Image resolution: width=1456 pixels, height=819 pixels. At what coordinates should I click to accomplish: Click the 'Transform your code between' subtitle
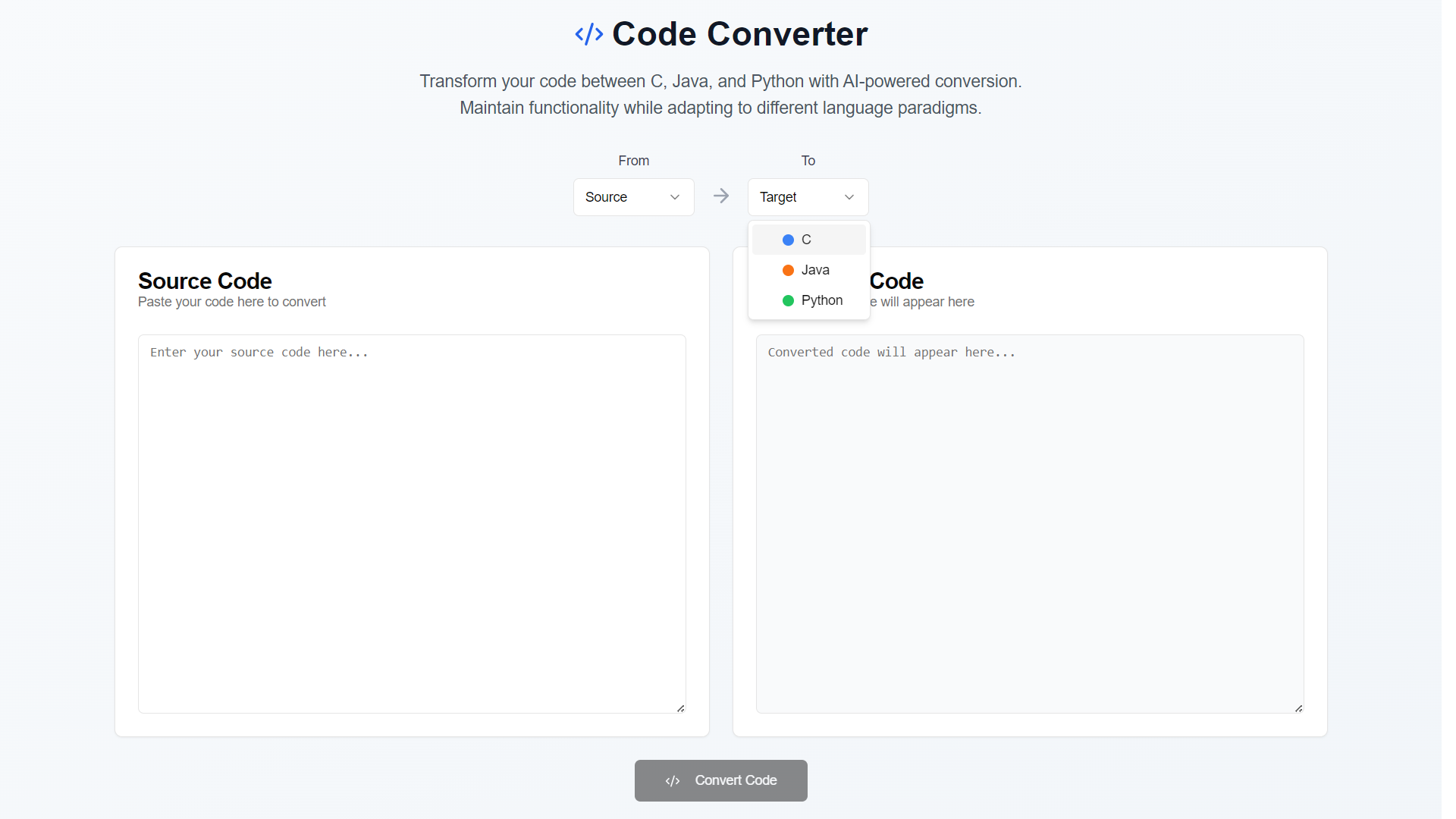(x=720, y=81)
